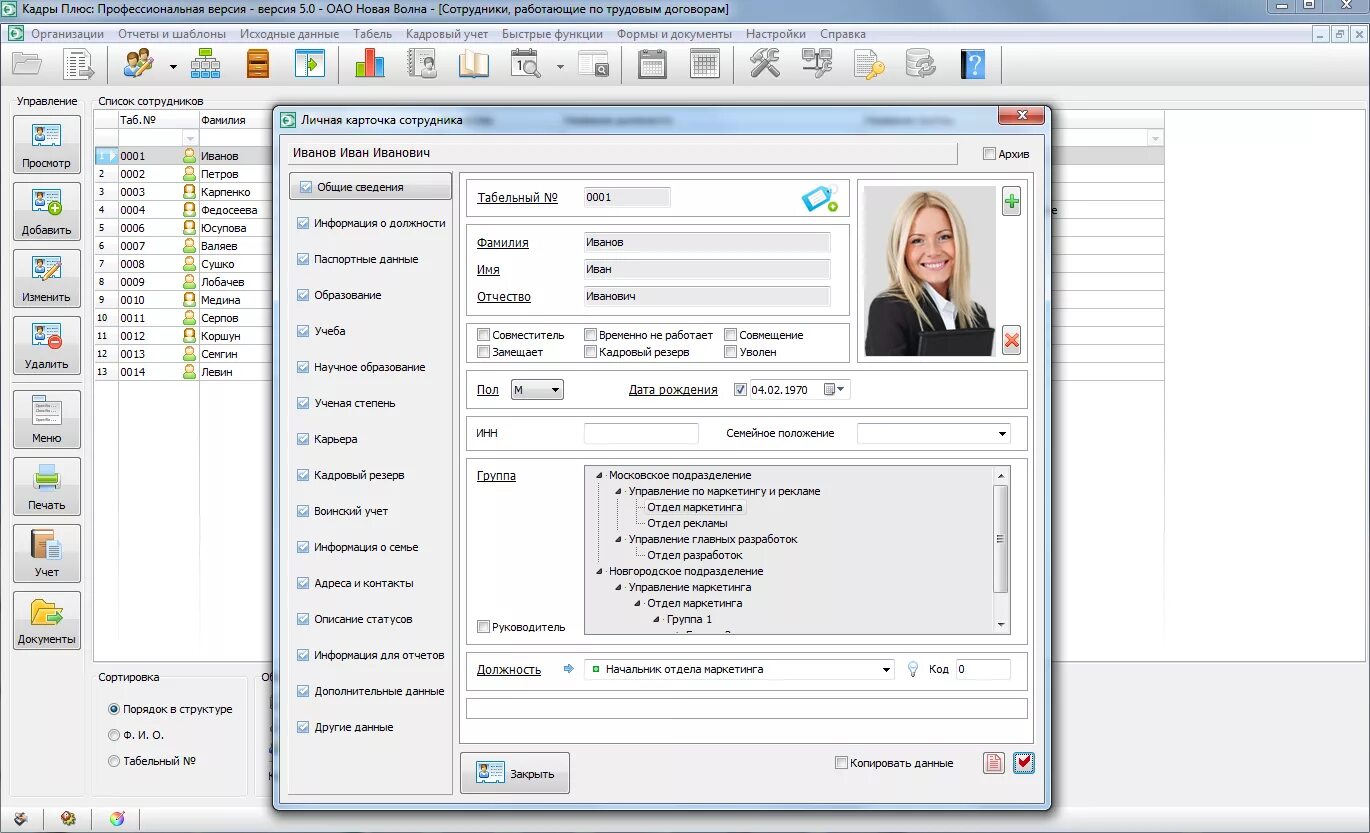Open the organization structure chart icon
The height and width of the screenshot is (833, 1370).
[x=206, y=64]
